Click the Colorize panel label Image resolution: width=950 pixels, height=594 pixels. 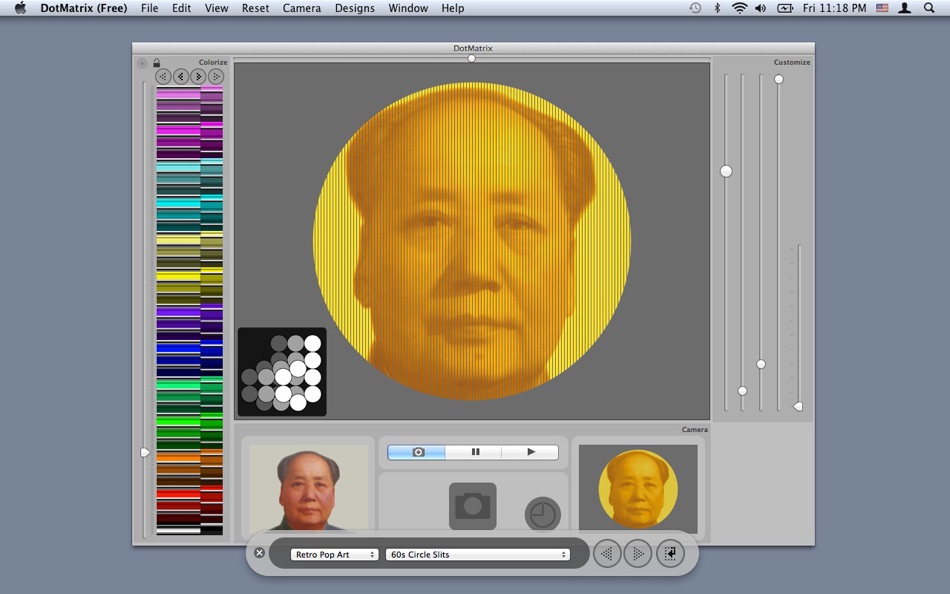[x=213, y=62]
